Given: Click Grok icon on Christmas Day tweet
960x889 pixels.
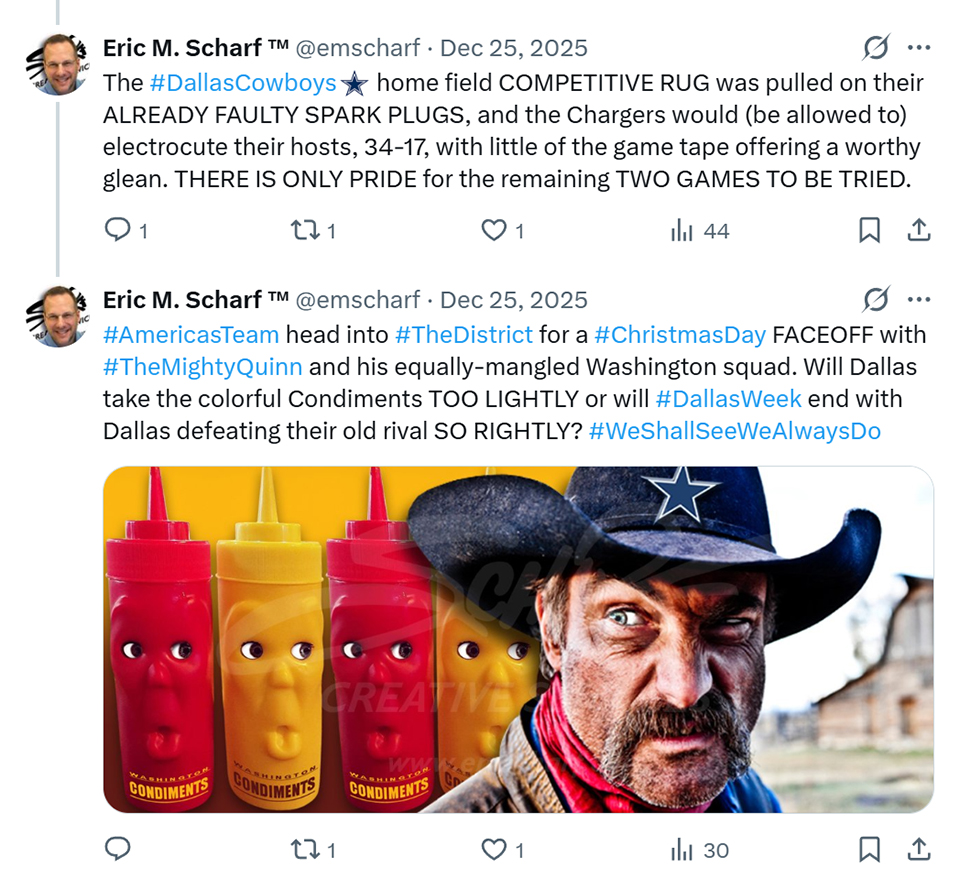Looking at the screenshot, I should pyautogui.click(x=876, y=300).
